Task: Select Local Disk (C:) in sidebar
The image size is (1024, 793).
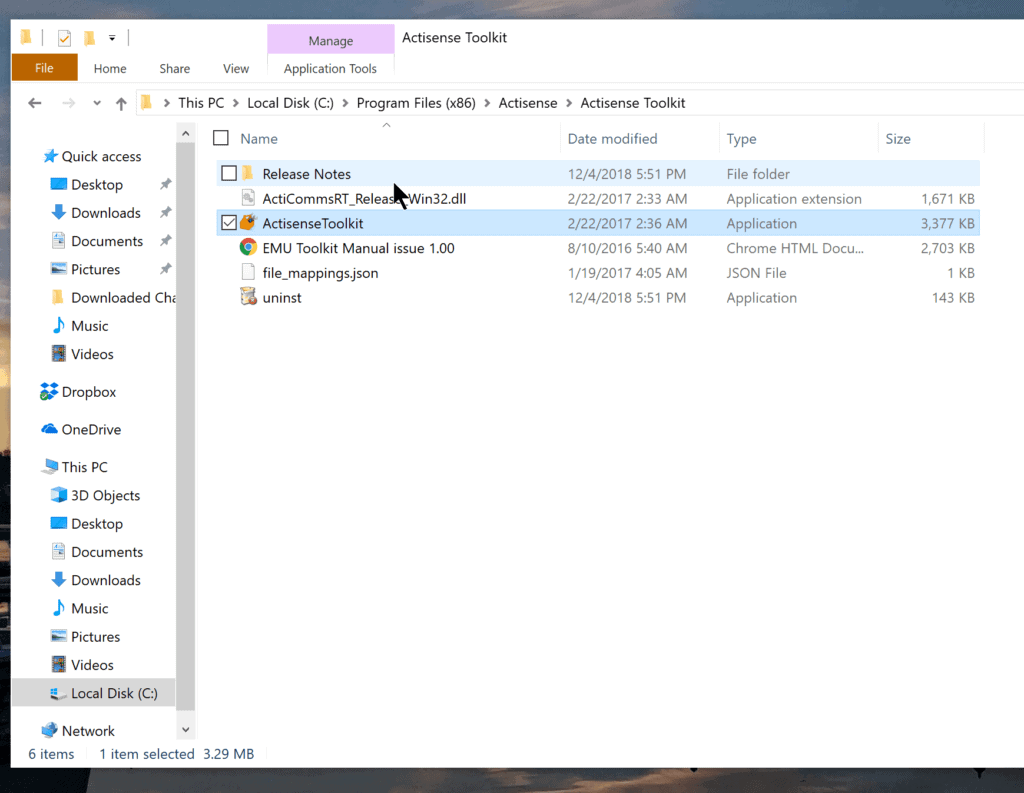Action: pos(114,693)
